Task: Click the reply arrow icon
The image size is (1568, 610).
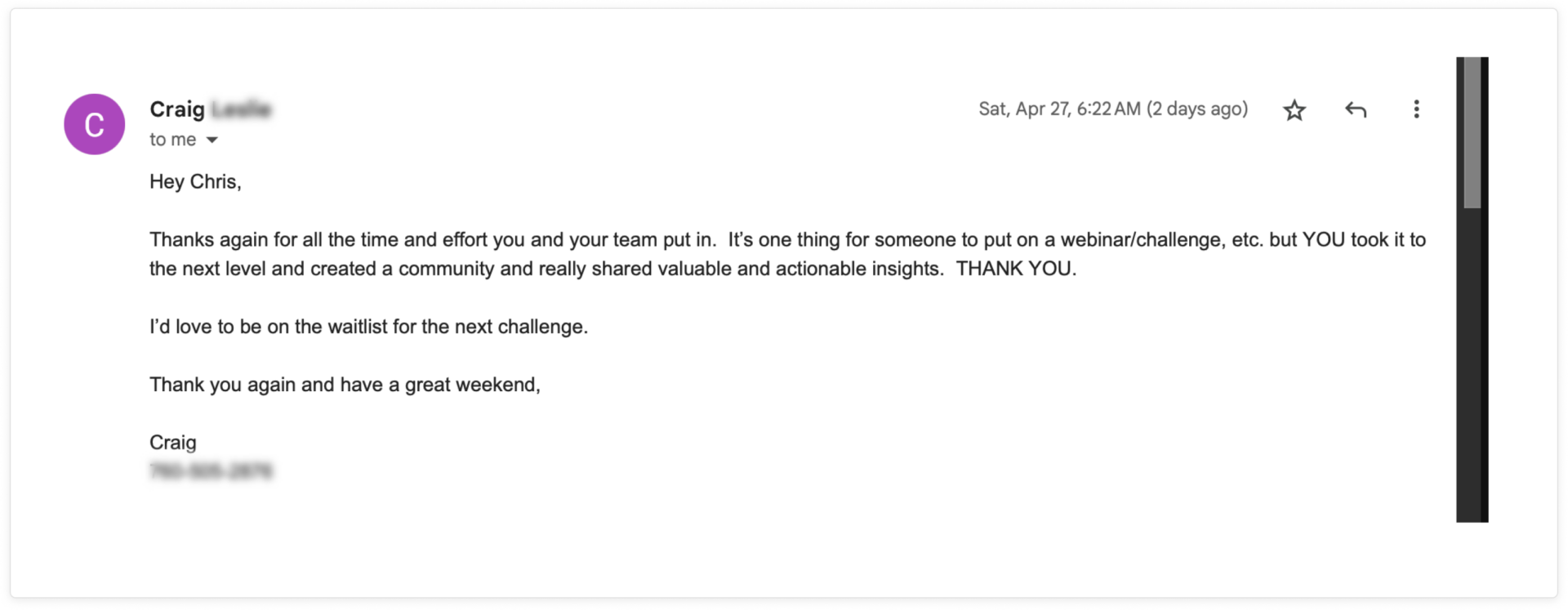Action: pyautogui.click(x=1356, y=109)
